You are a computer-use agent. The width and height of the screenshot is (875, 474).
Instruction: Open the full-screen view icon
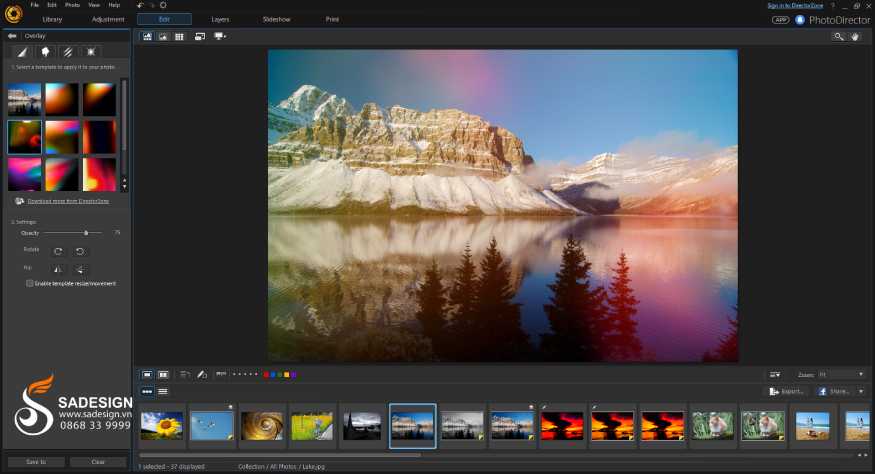coord(200,36)
